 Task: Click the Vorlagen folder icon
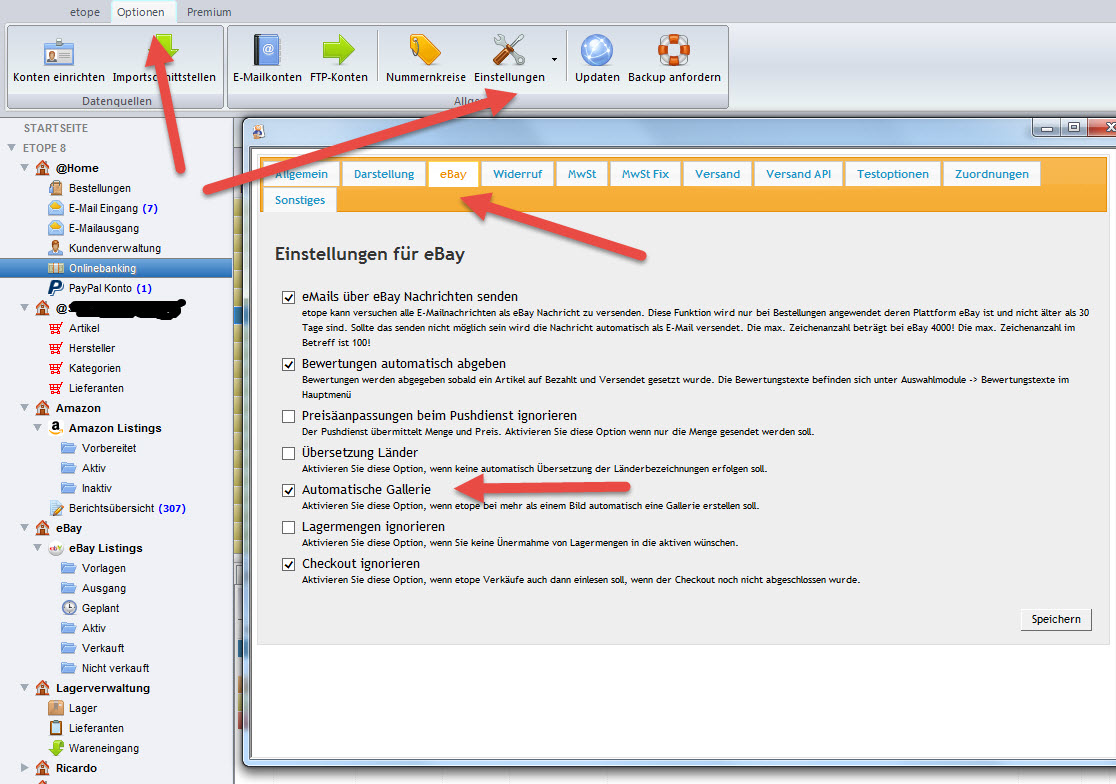69,568
